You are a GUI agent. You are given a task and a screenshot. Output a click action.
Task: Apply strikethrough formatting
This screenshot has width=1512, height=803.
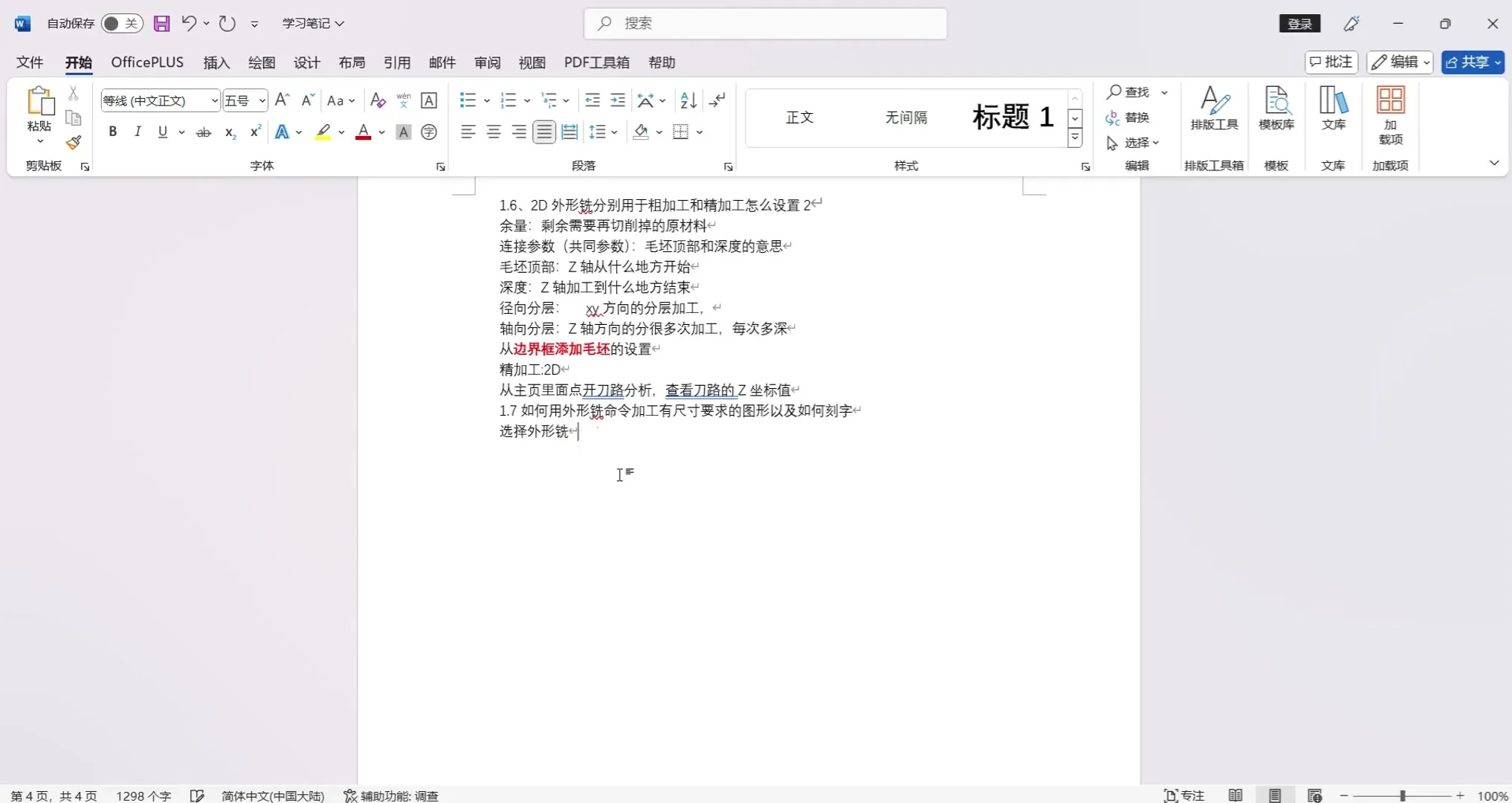pyautogui.click(x=203, y=132)
